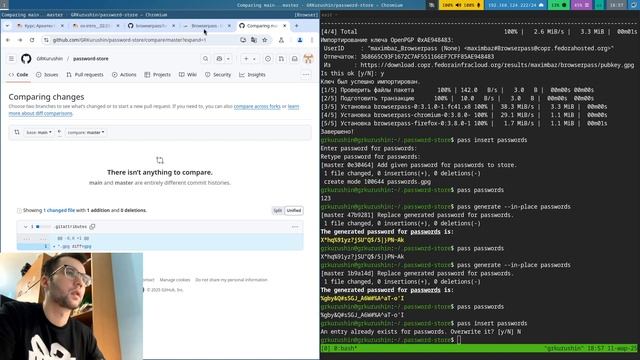
Task: Go forward with the browser forward arrow
Action: [20, 40]
